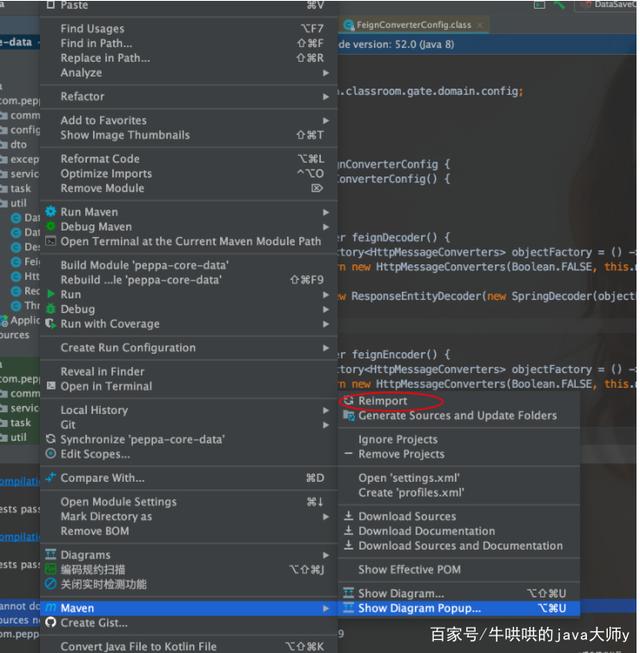The height and width of the screenshot is (653, 640).
Task: Open the FeignConverterConfig.class editor tab
Action: pyautogui.click(x=413, y=25)
